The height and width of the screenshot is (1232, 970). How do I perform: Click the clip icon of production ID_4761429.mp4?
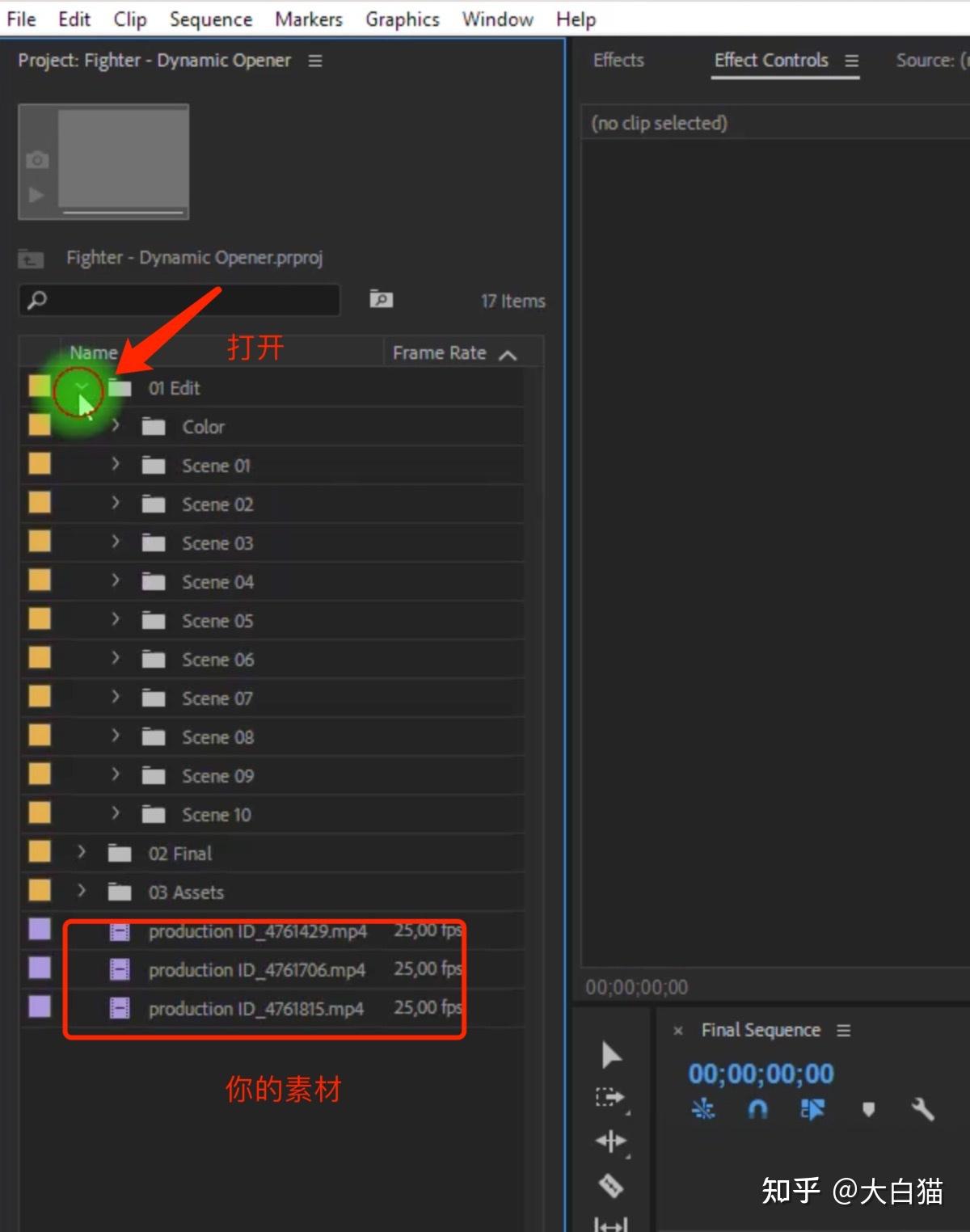[x=120, y=931]
